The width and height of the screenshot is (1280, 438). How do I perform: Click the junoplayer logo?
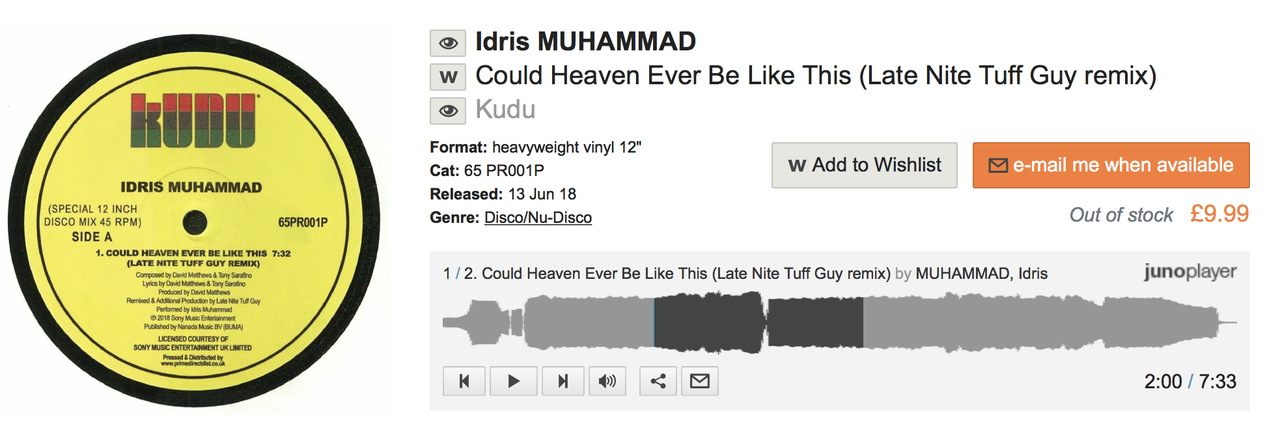1189,272
